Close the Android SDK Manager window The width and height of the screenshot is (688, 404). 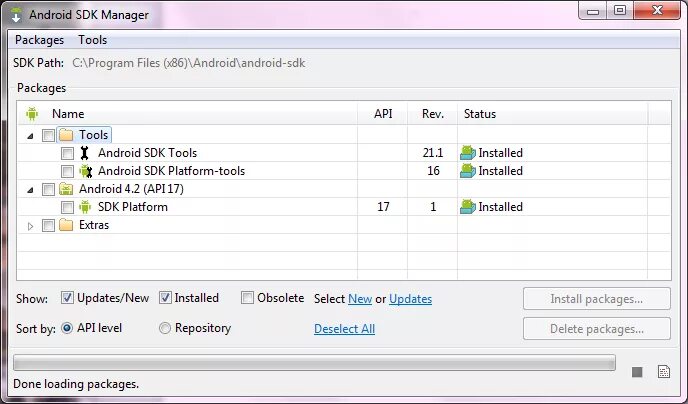(657, 11)
